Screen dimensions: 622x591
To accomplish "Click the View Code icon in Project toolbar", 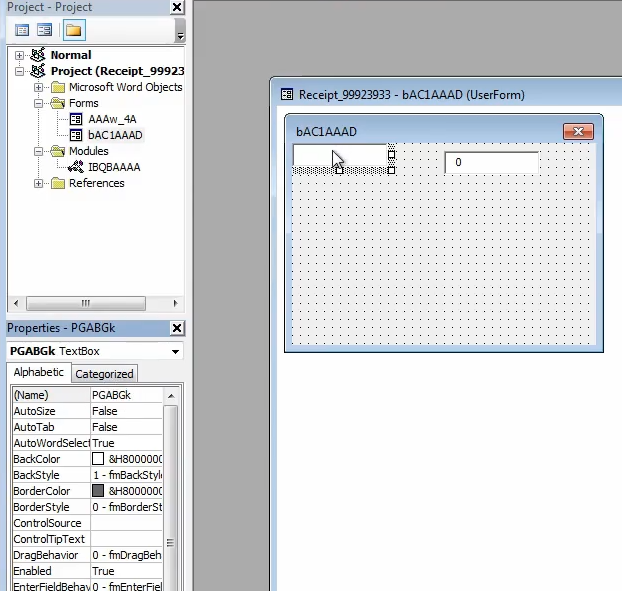I will 22,30.
